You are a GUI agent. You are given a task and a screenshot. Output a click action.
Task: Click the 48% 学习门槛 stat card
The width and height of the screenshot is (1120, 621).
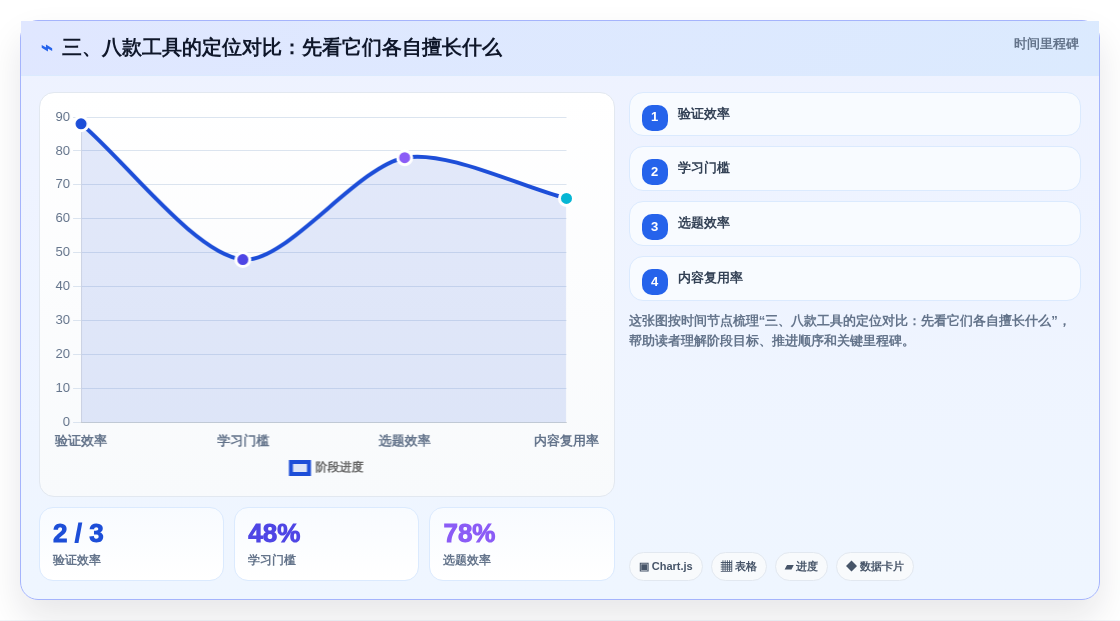[x=326, y=545]
